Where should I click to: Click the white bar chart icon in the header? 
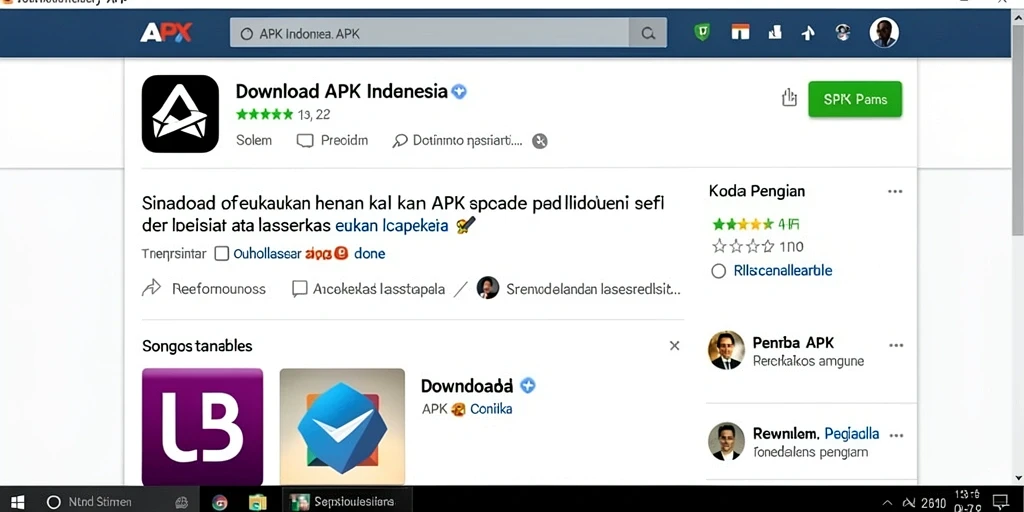pyautogui.click(x=775, y=31)
